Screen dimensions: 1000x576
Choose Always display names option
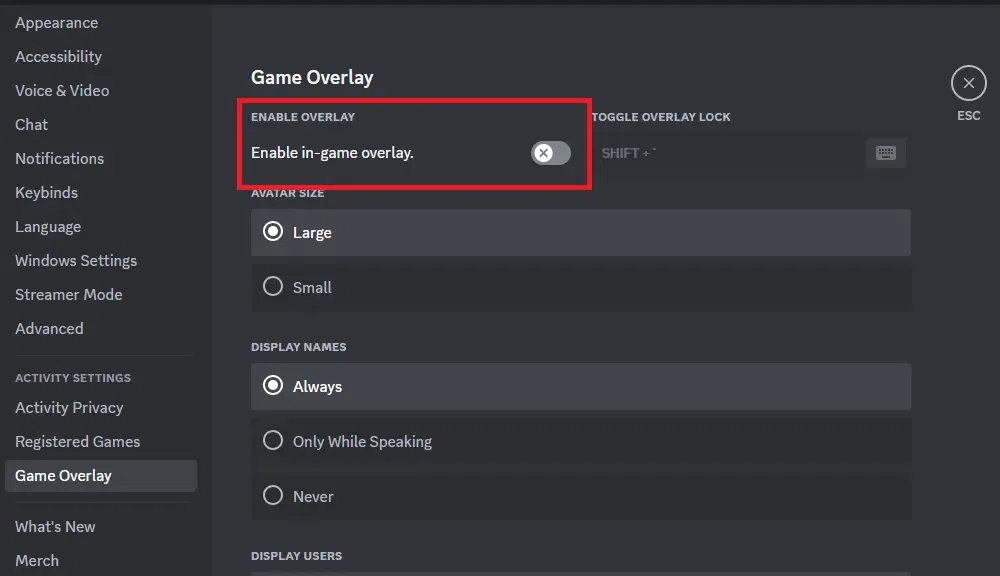[x=273, y=386]
